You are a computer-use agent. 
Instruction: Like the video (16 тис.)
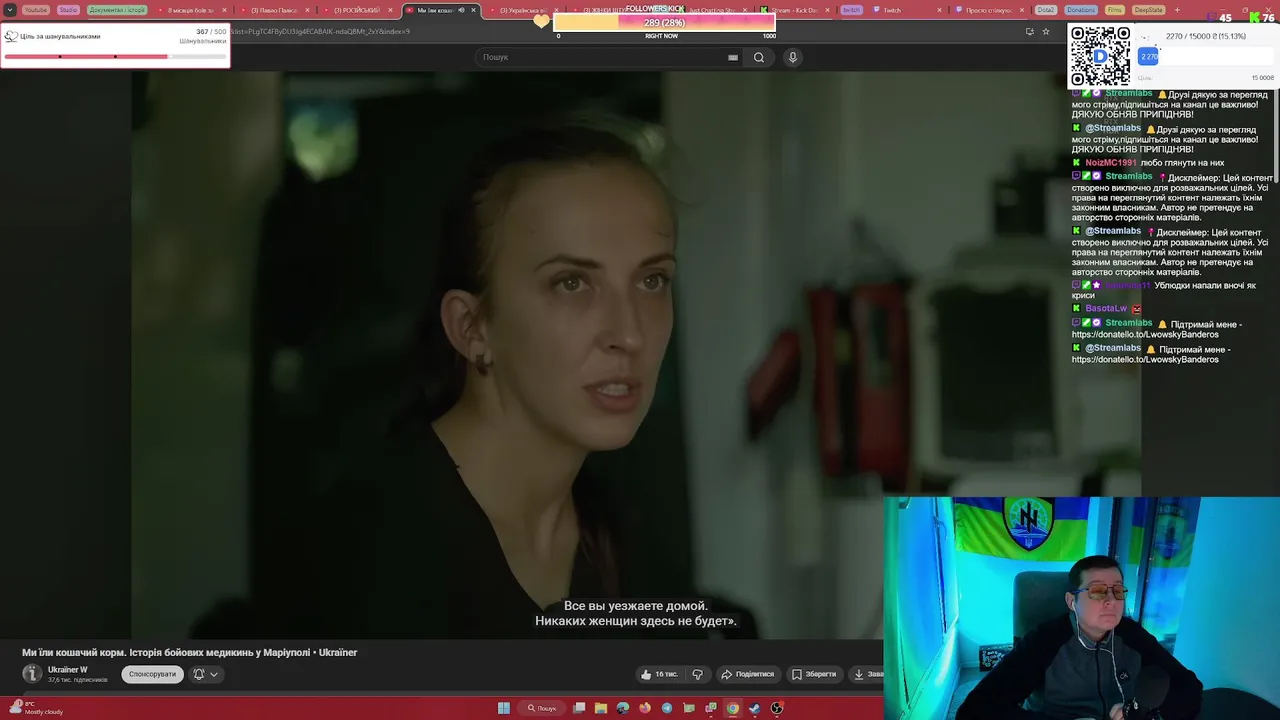pos(660,674)
